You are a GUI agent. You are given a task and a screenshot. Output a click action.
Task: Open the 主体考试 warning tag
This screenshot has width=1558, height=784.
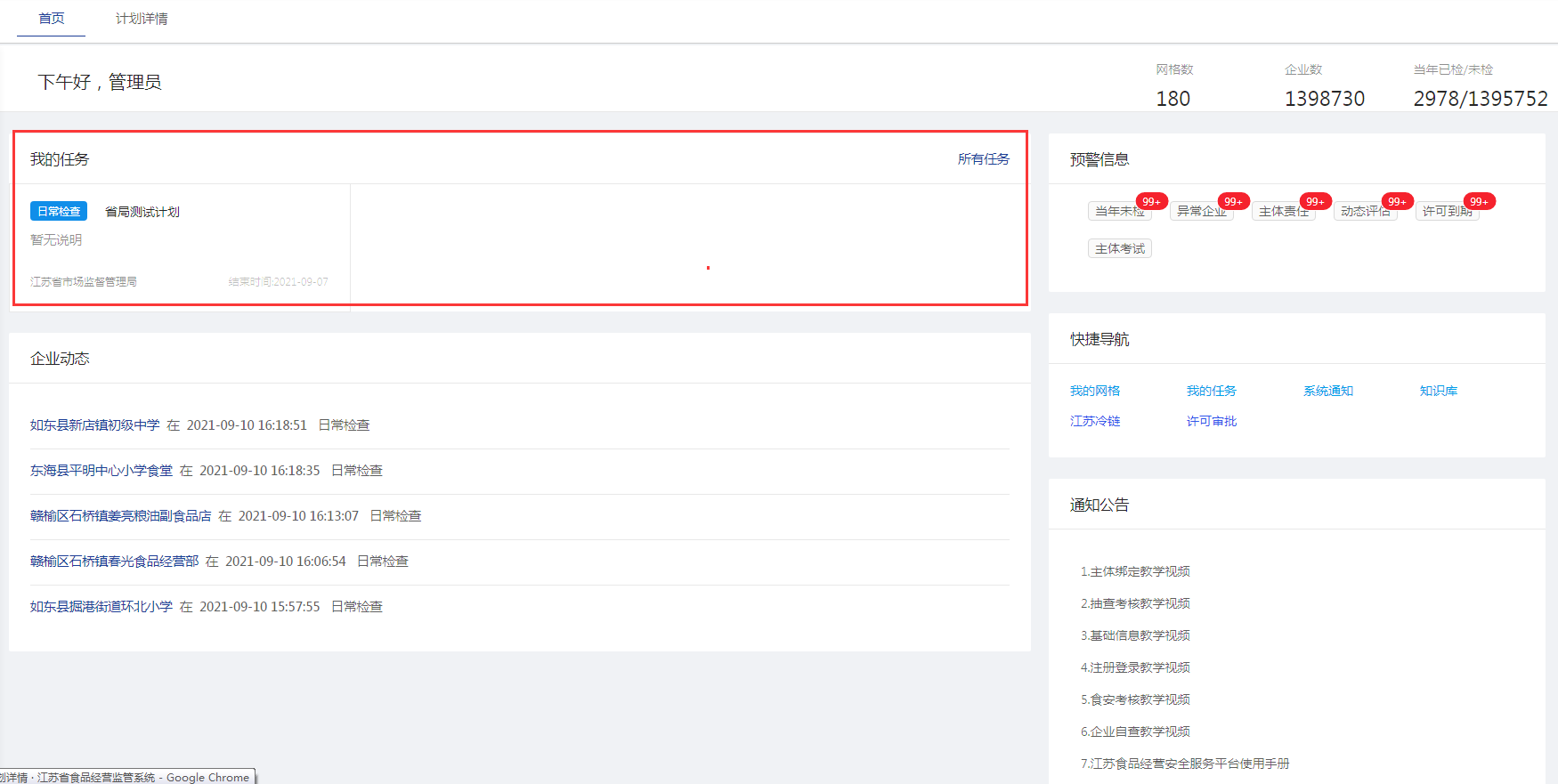[1119, 248]
